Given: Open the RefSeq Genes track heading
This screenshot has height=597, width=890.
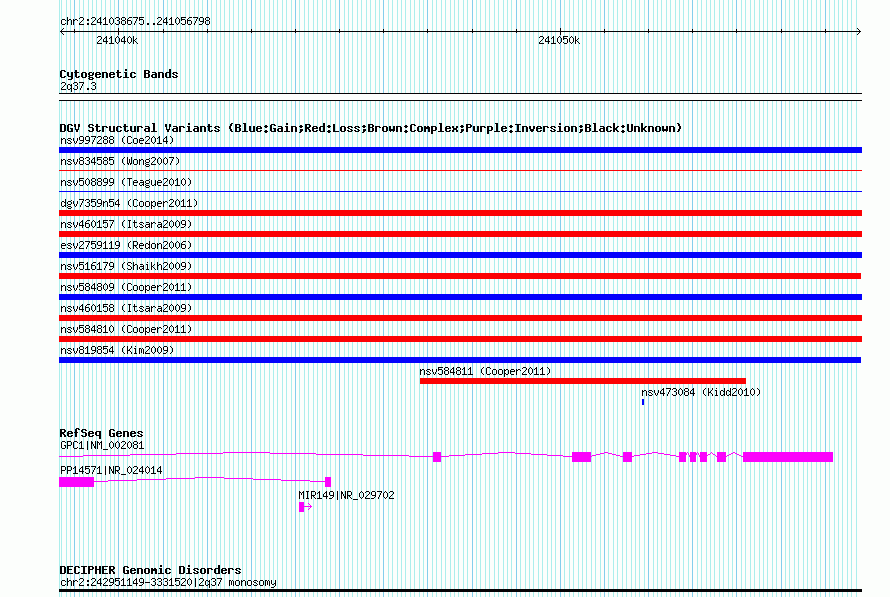Looking at the screenshot, I should click(x=101, y=433).
